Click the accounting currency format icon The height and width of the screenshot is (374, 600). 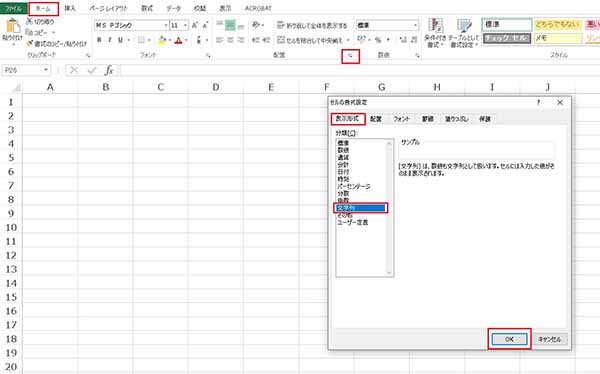361,40
